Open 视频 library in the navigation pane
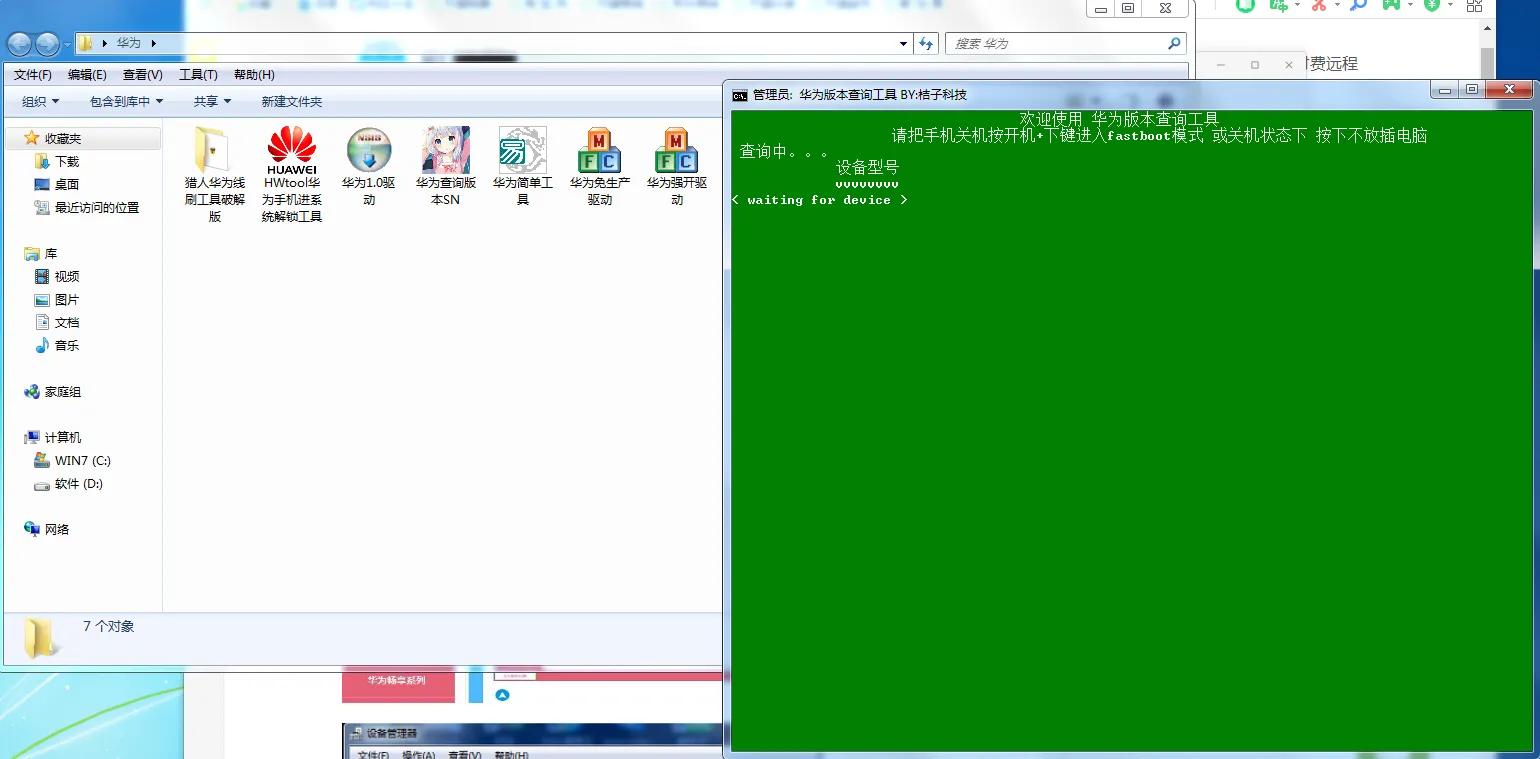 (67, 276)
